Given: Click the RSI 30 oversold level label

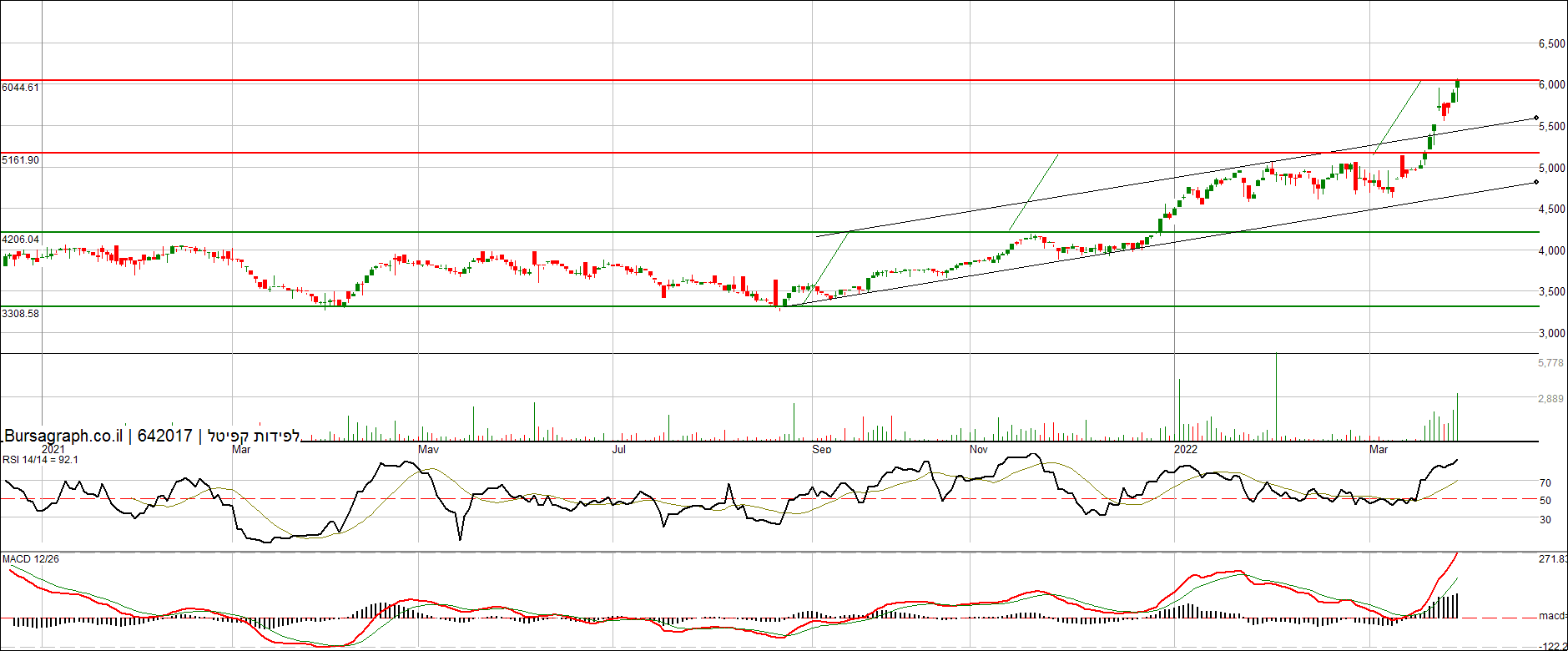Looking at the screenshot, I should tap(1545, 520).
